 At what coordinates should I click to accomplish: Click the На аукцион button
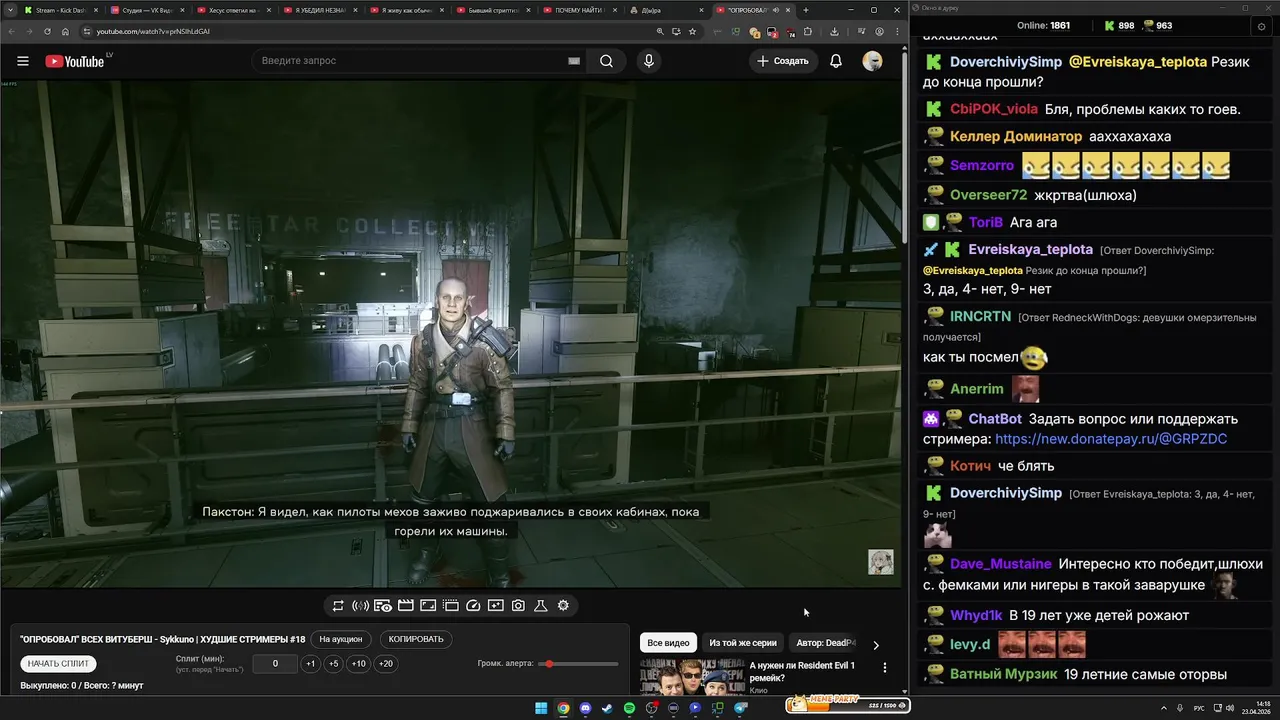[x=340, y=639]
